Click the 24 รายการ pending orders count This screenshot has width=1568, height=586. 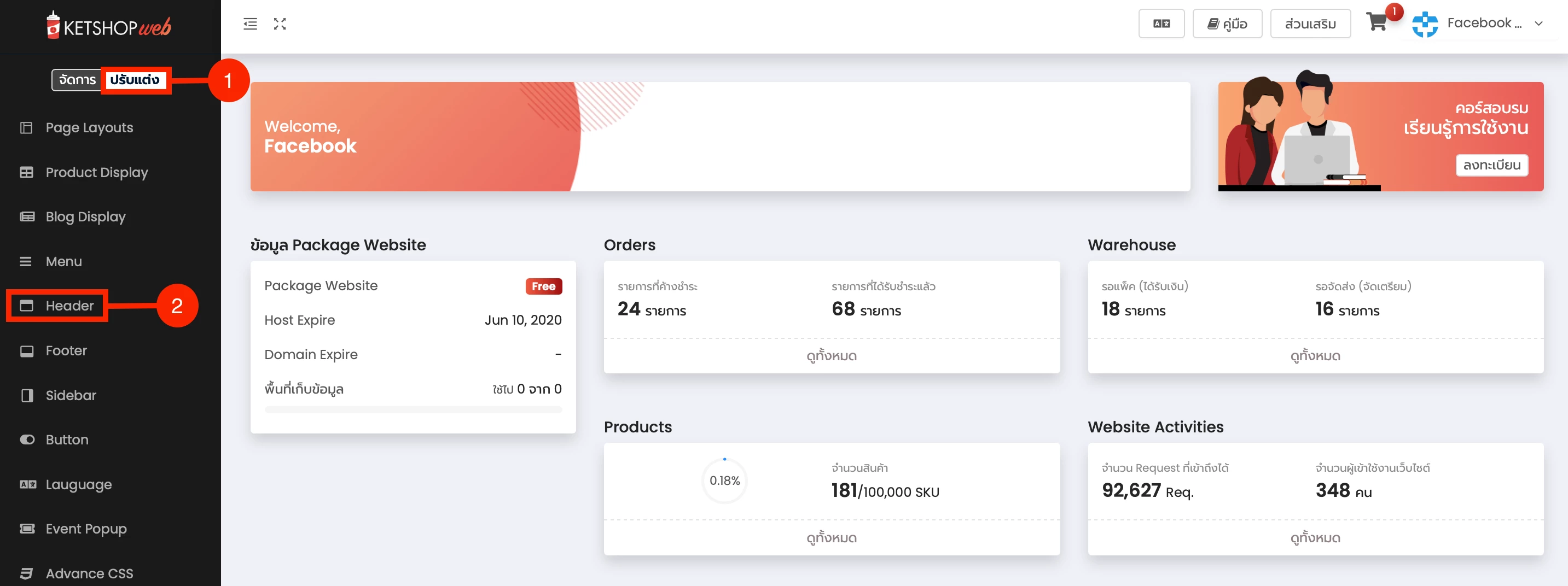pyautogui.click(x=651, y=309)
